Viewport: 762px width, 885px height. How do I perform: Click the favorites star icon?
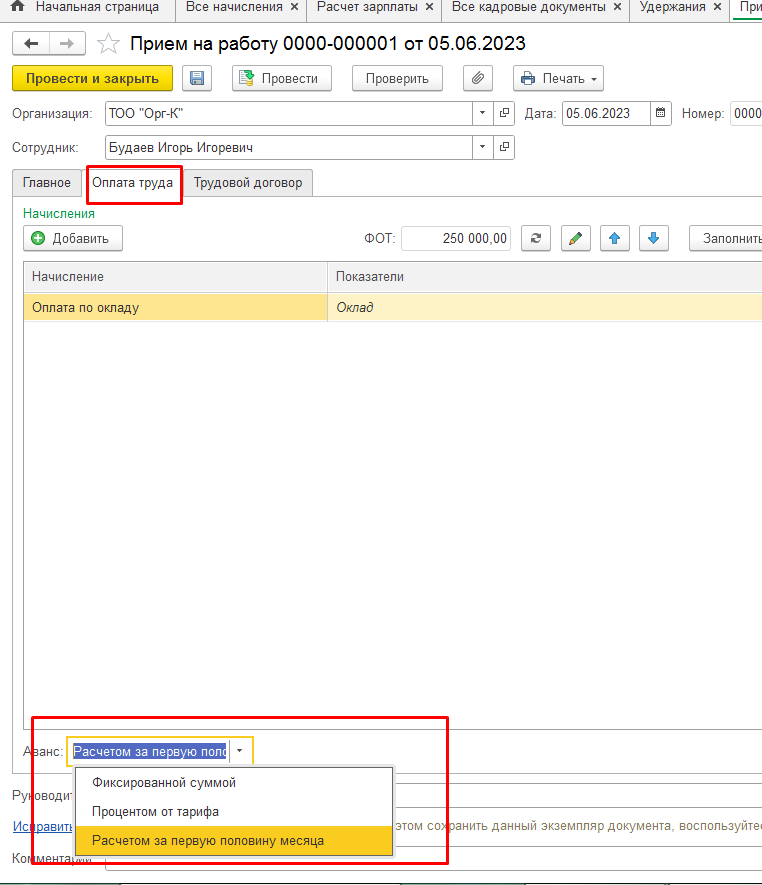[108, 45]
